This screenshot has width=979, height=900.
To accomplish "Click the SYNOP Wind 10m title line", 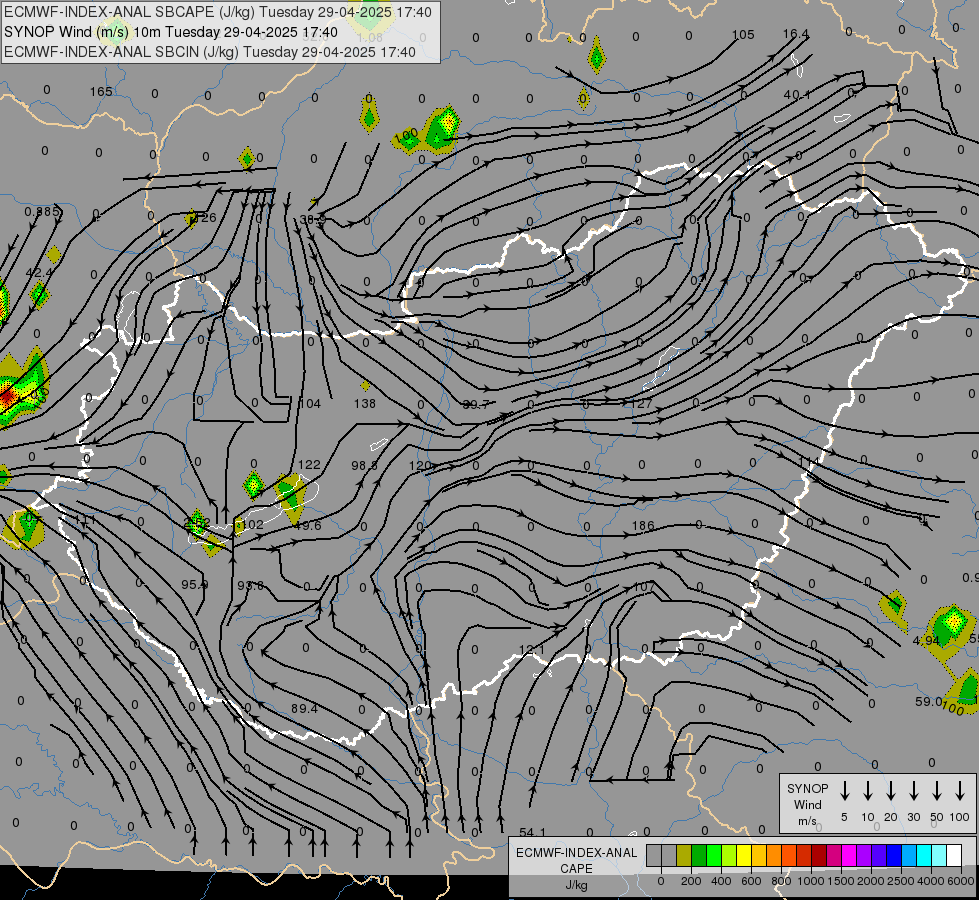I will click(x=170, y=32).
